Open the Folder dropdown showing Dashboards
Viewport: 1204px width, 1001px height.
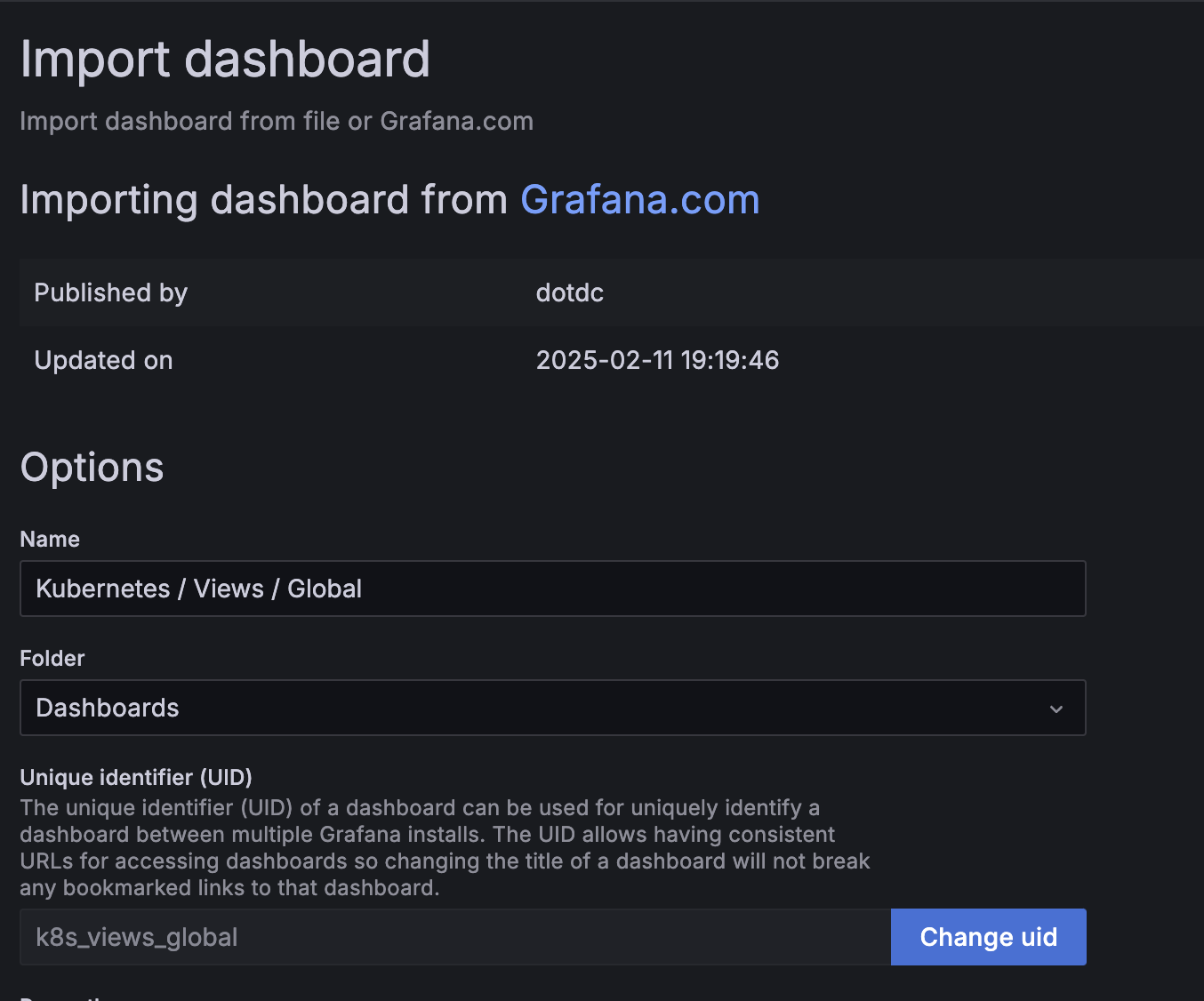(552, 708)
